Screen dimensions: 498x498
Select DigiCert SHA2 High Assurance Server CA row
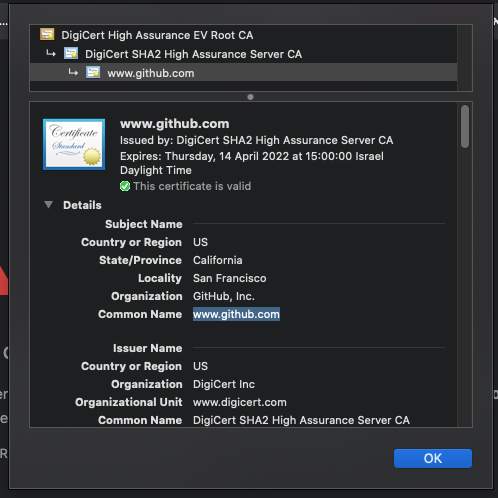pos(243,54)
